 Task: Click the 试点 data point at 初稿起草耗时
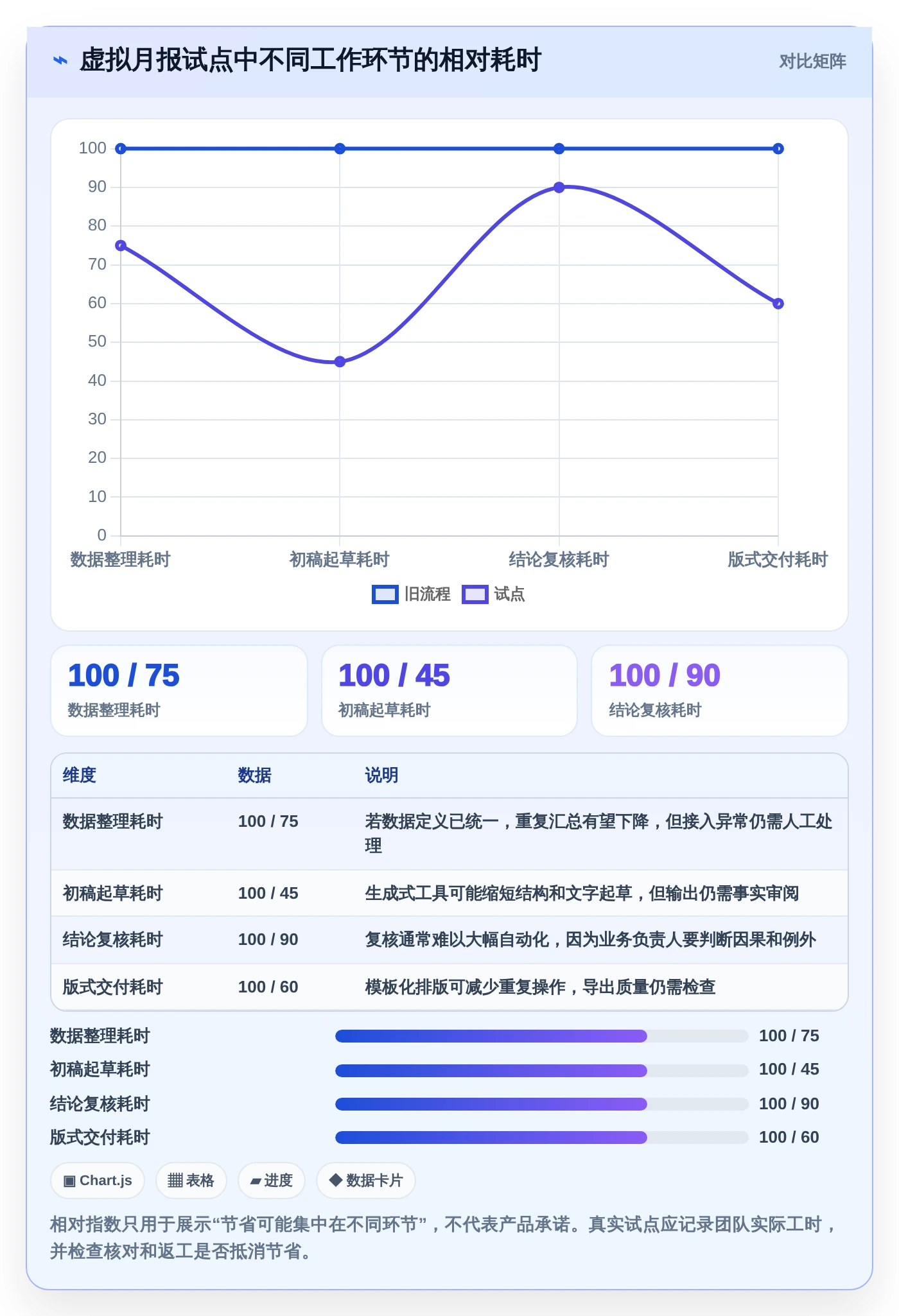click(x=340, y=361)
